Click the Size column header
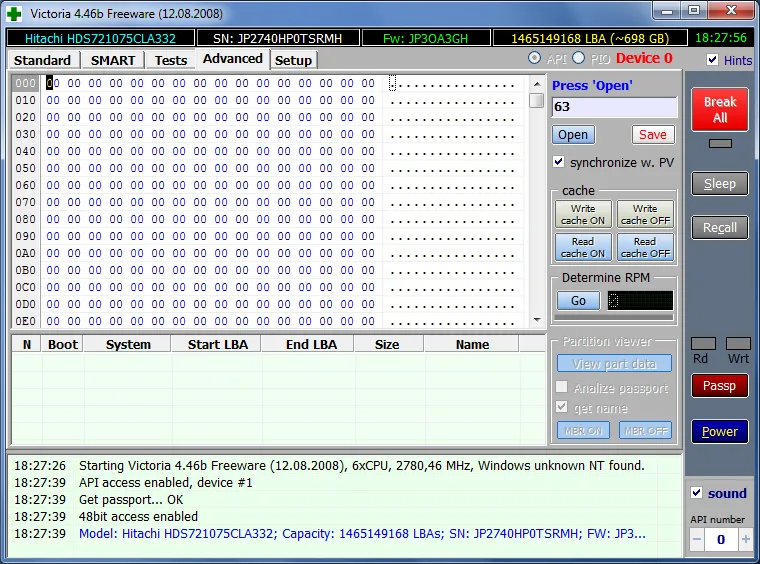The image size is (760, 564). tap(387, 345)
